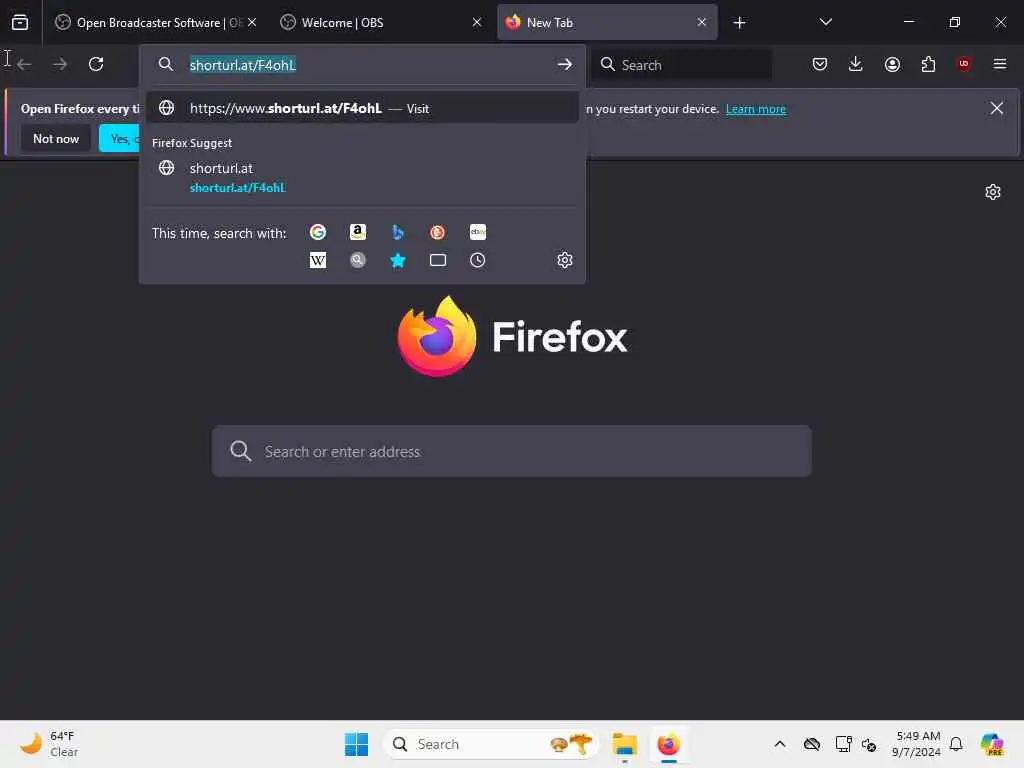This screenshot has height=768, width=1024.
Task: Dismiss the Open Firefox notification bar
Action: coord(996,108)
